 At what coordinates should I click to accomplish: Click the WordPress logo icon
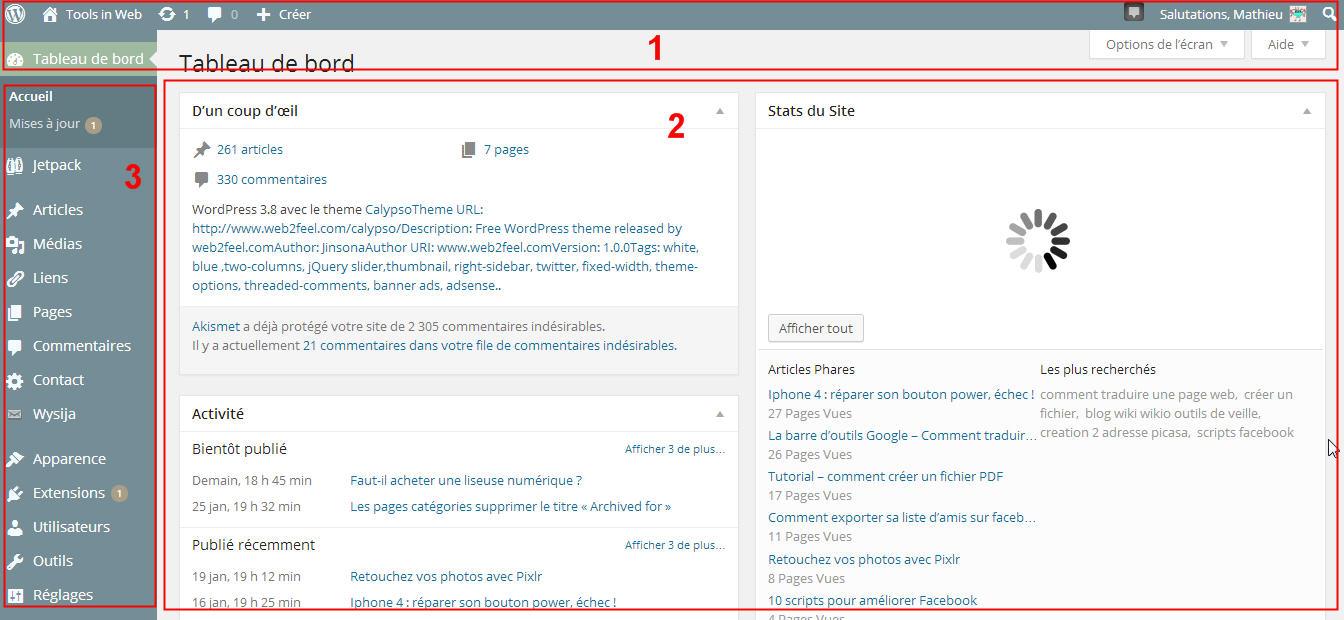point(15,14)
